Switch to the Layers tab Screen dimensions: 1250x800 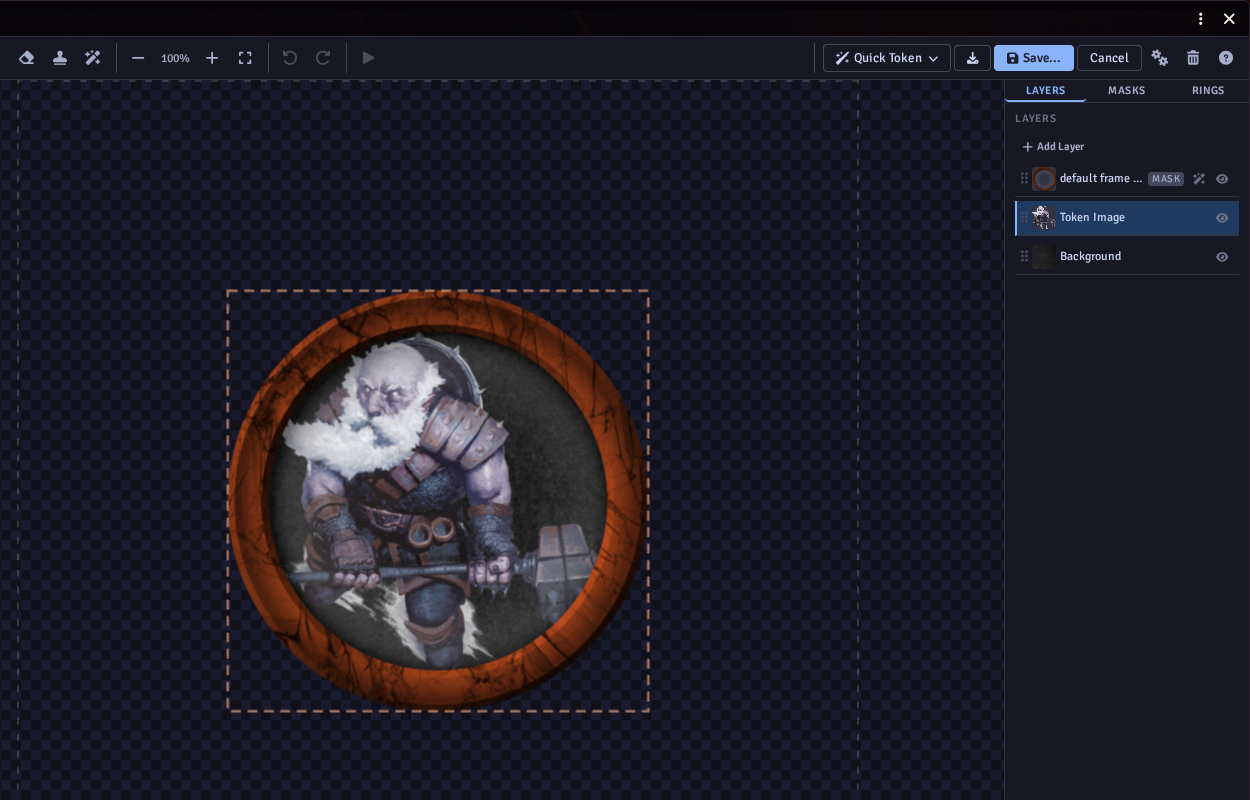(1046, 91)
